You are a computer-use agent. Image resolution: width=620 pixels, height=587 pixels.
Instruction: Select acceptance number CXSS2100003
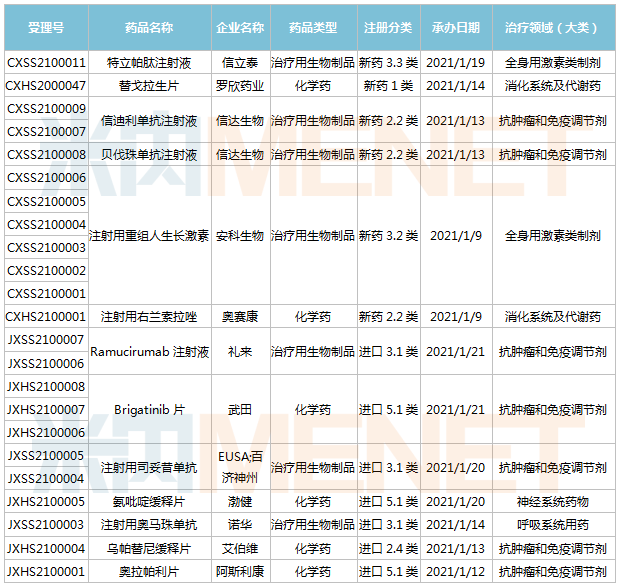pyautogui.click(x=46, y=247)
